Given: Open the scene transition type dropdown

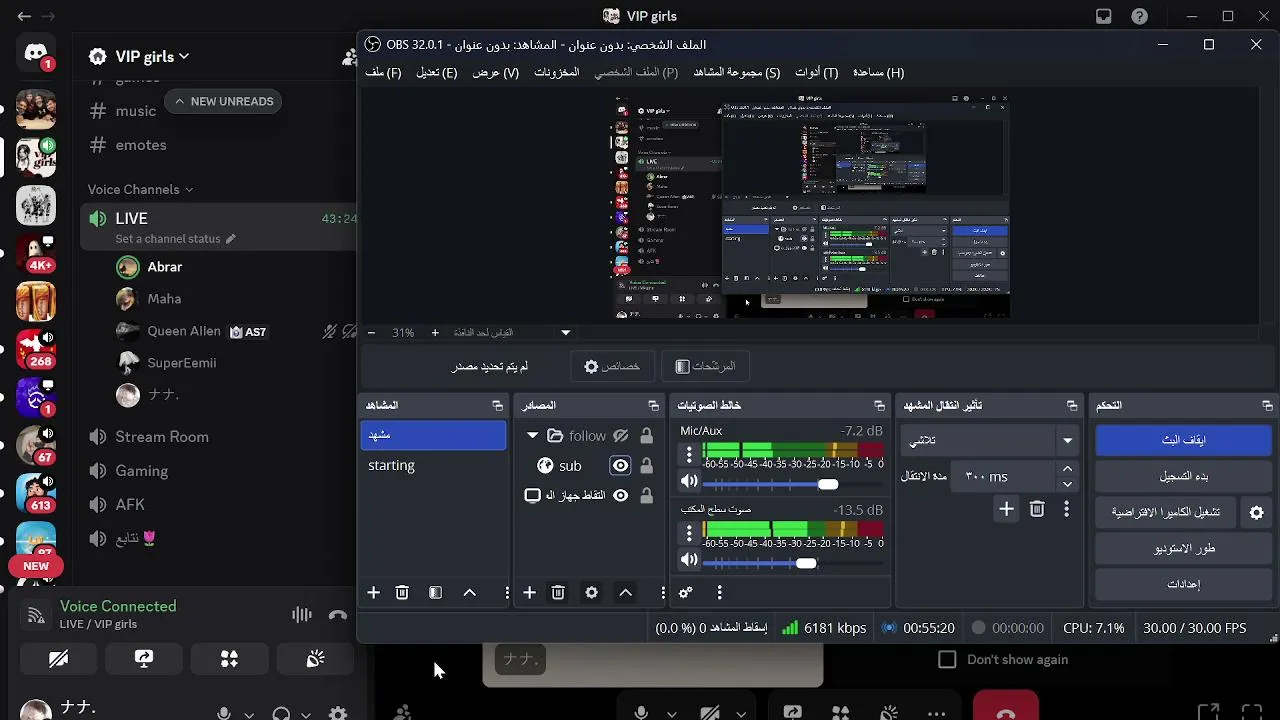Looking at the screenshot, I should click(x=991, y=440).
